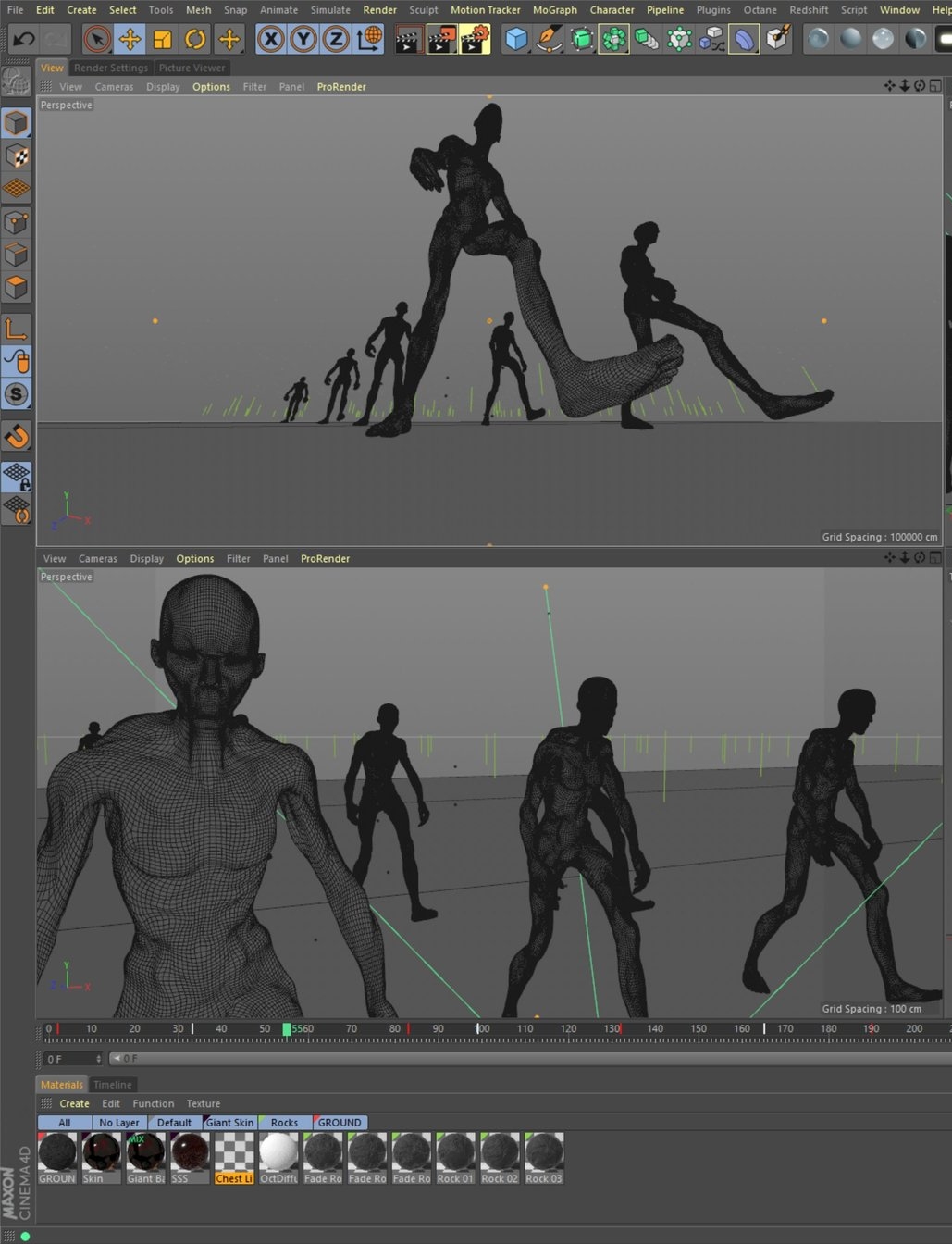Click the green playhead on timeline
This screenshot has height=1244, width=952.
coord(287,1029)
